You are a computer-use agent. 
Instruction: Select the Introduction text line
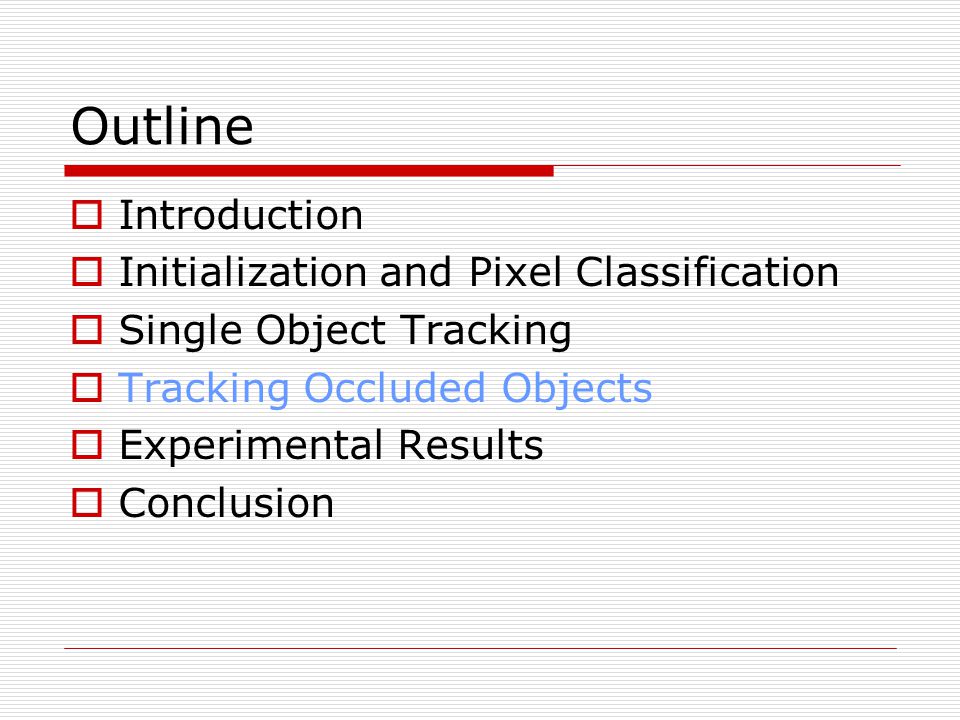pyautogui.click(x=241, y=215)
